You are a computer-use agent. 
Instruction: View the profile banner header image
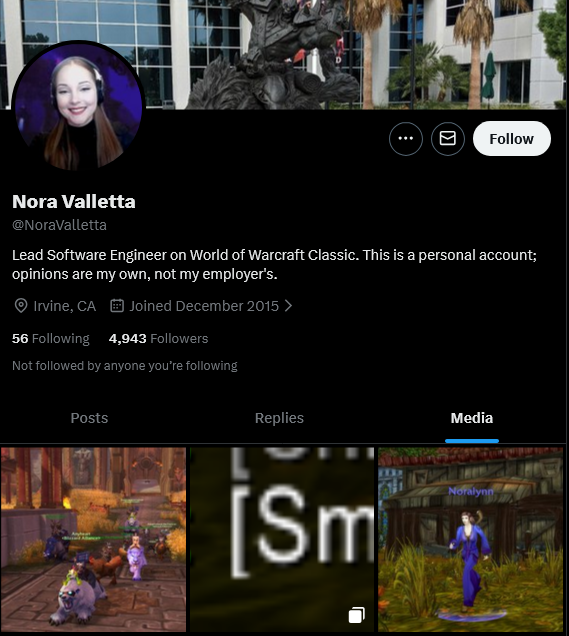pos(284,54)
